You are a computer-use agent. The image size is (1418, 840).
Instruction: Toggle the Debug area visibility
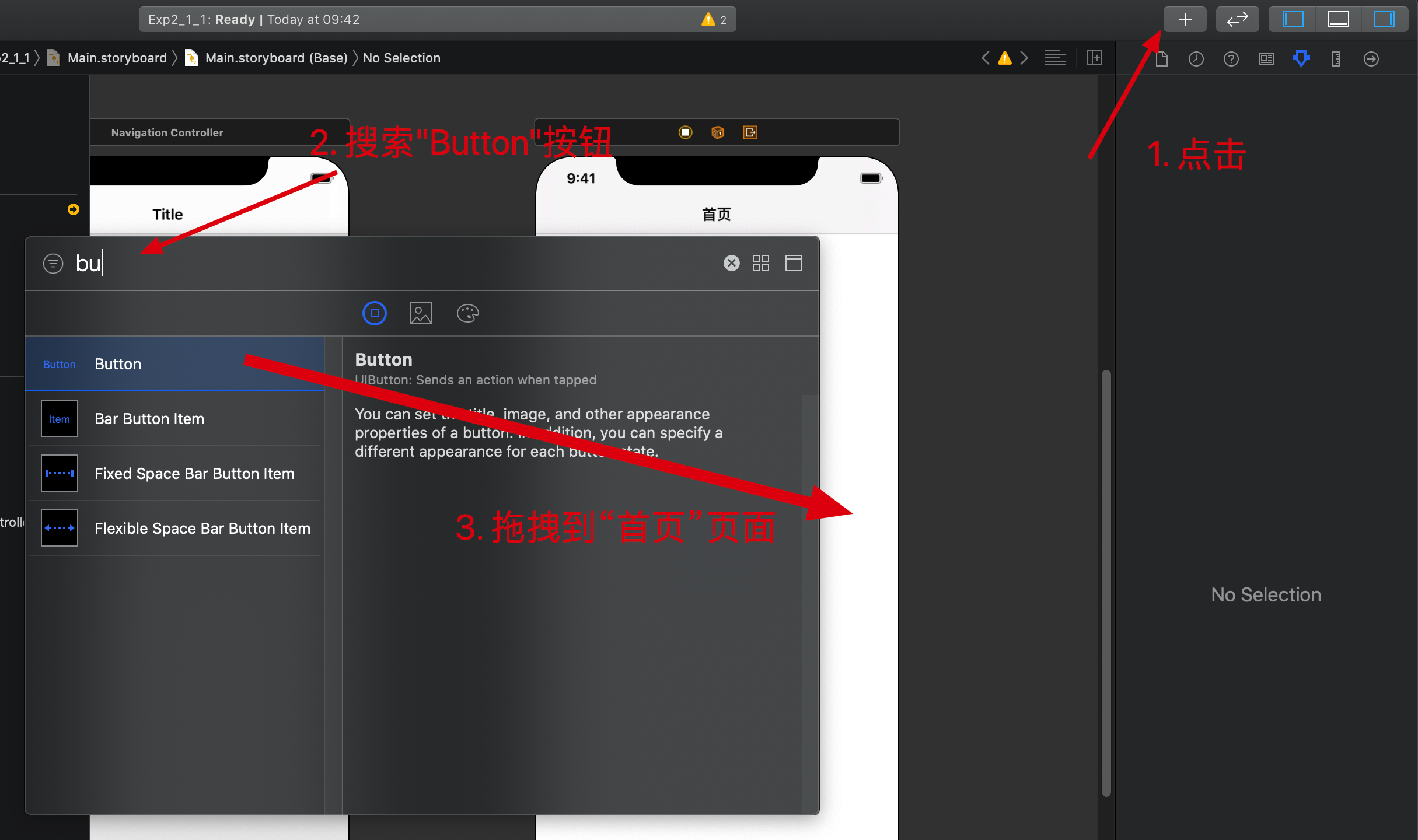click(1338, 19)
